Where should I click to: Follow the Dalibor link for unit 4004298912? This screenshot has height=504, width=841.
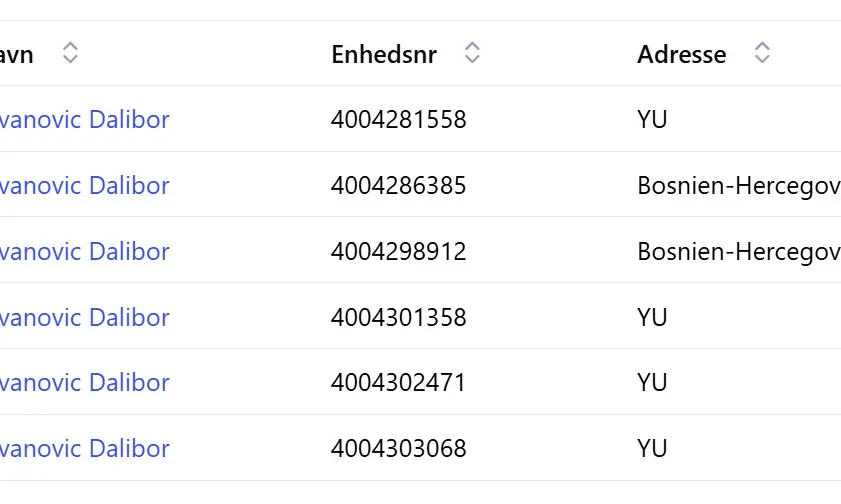click(85, 251)
